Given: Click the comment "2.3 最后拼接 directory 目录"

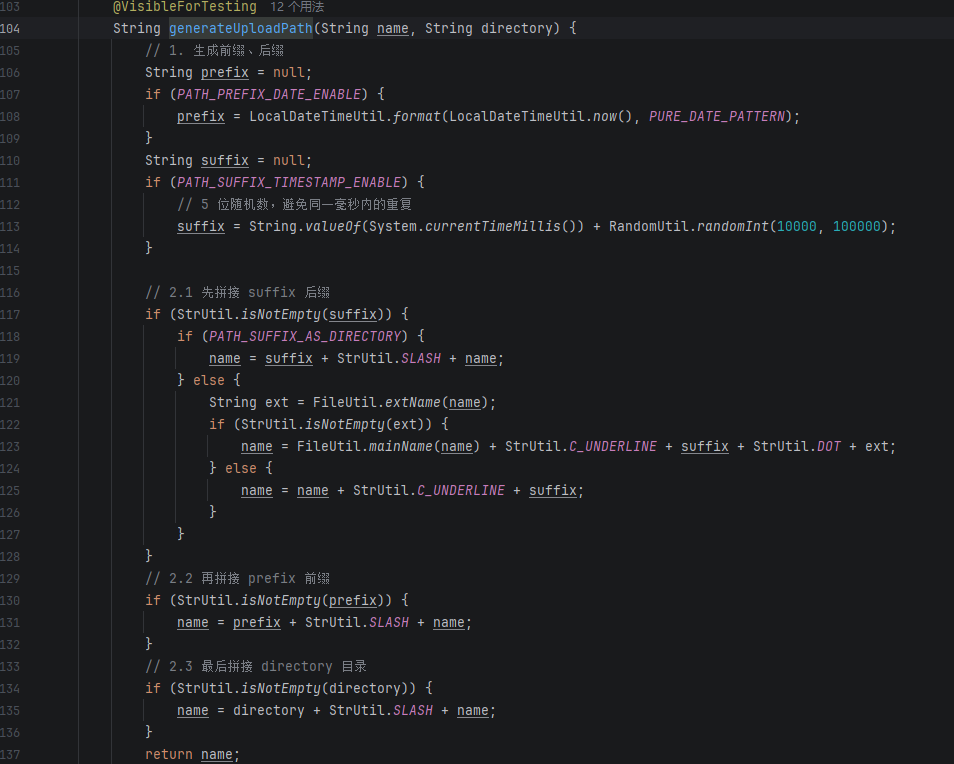Looking at the screenshot, I should (256, 667).
